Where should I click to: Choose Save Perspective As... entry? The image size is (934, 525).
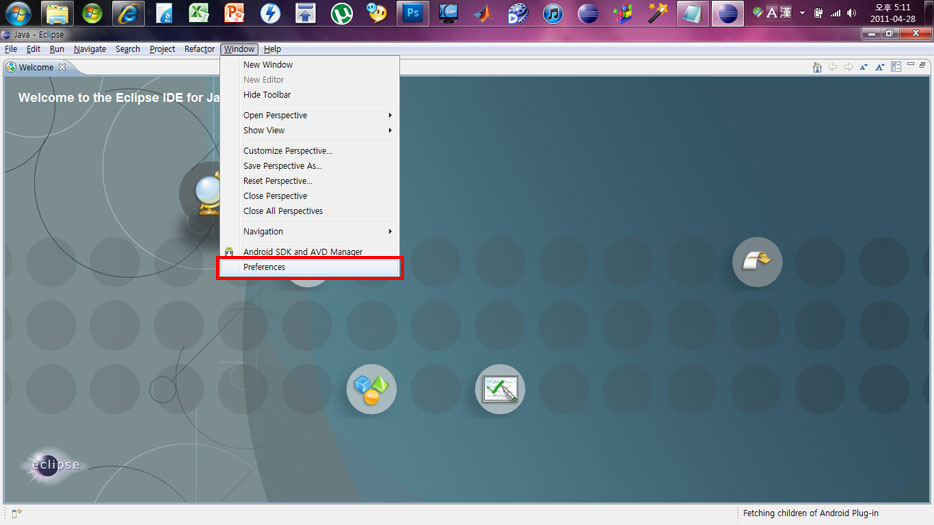(x=310, y=166)
